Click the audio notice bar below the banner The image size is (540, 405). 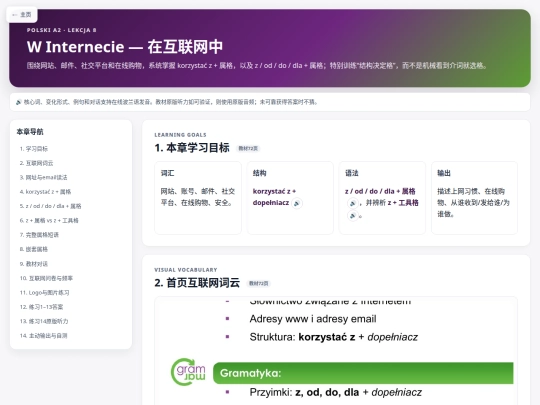tap(270, 102)
